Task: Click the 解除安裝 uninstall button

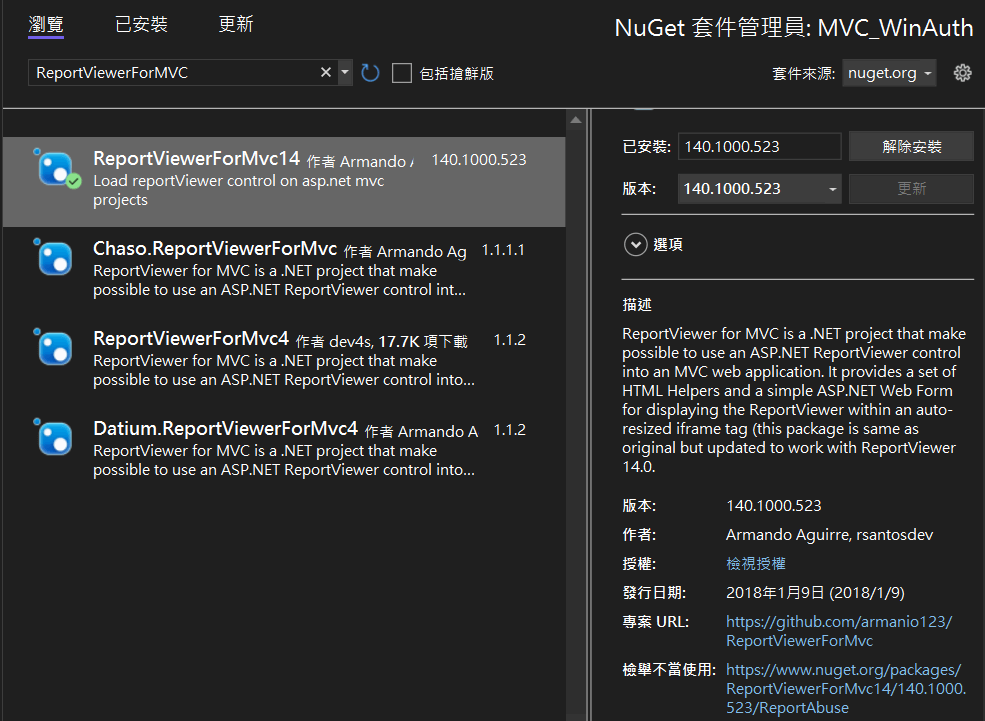Action: pyautogui.click(x=911, y=146)
